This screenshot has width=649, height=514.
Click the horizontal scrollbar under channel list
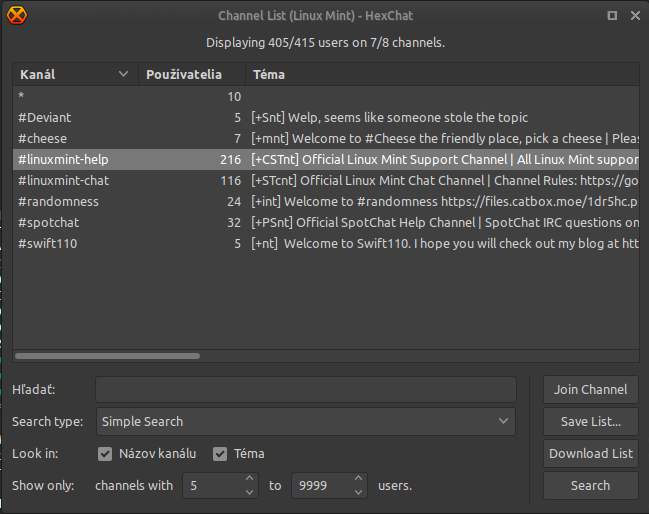(108, 355)
